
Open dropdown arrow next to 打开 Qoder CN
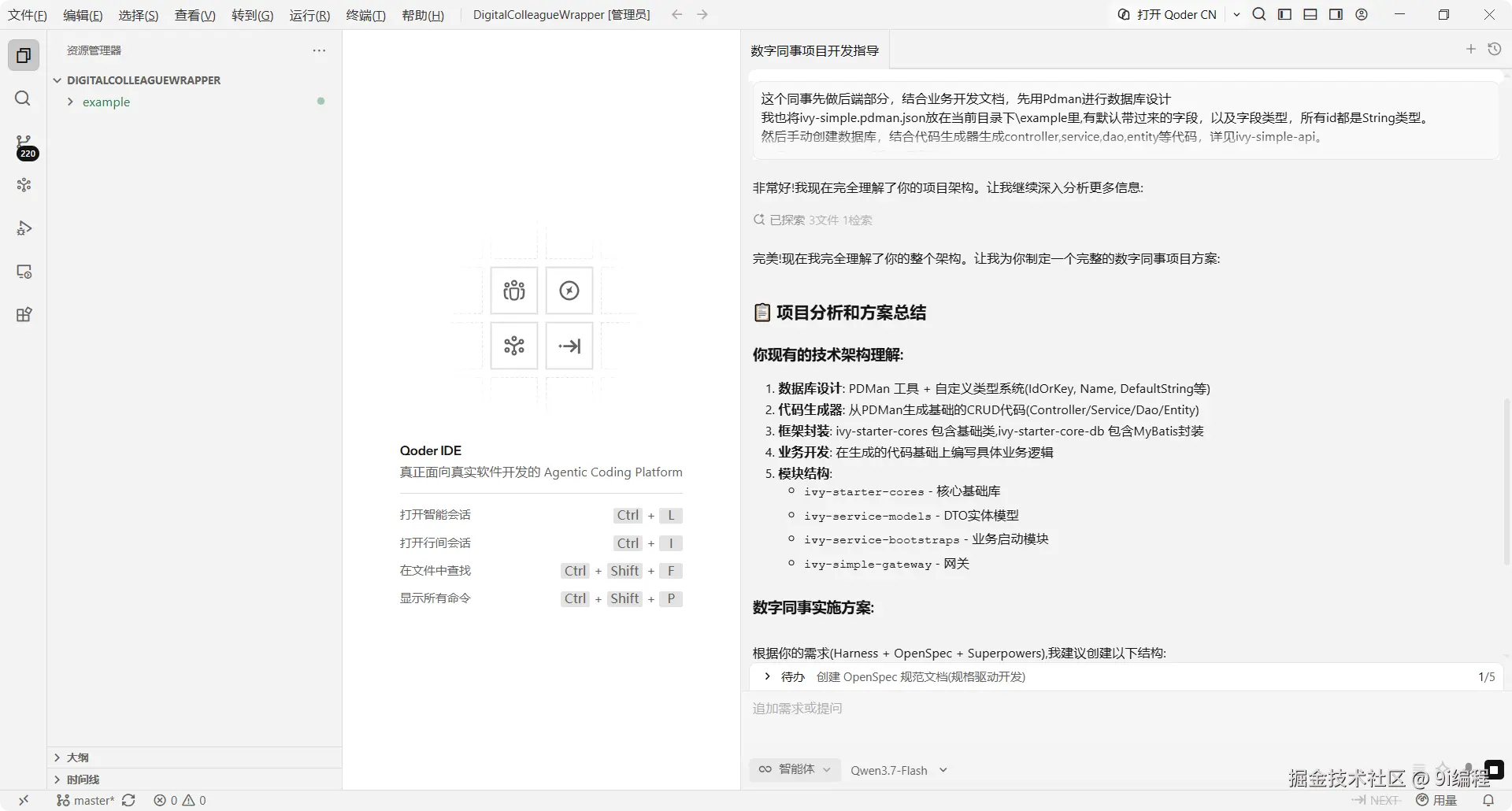(1236, 14)
